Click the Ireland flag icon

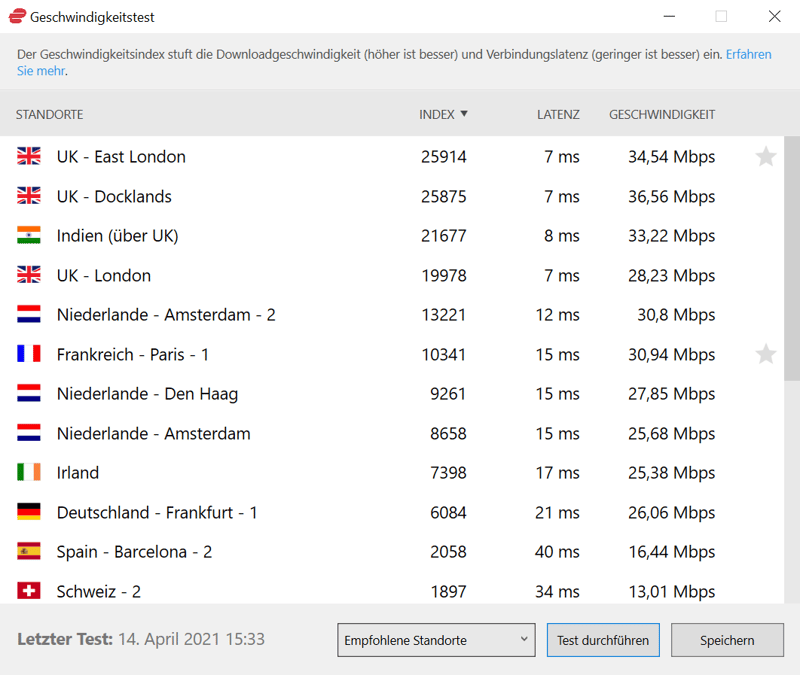coord(29,473)
